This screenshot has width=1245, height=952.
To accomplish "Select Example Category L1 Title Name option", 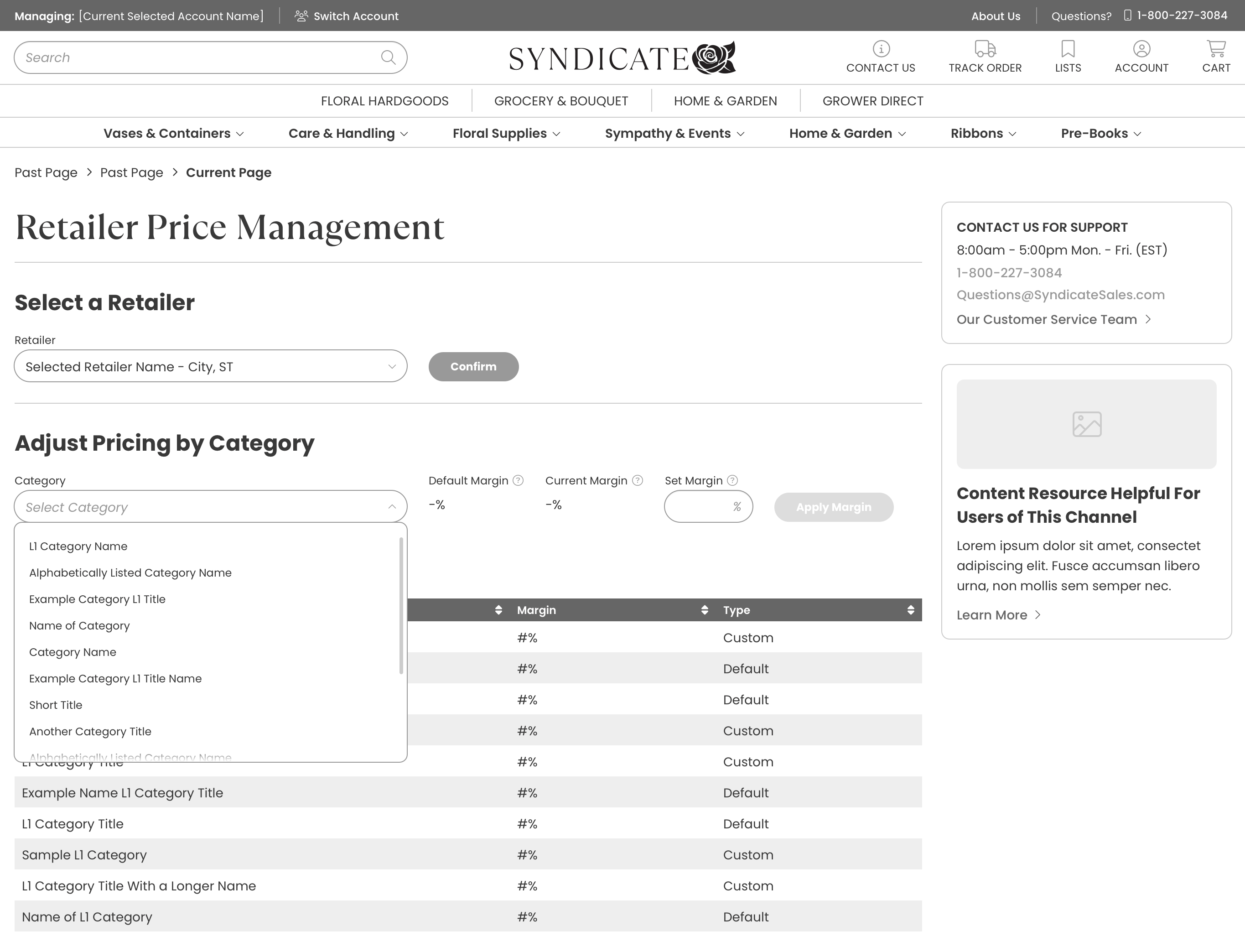I will click(115, 678).
